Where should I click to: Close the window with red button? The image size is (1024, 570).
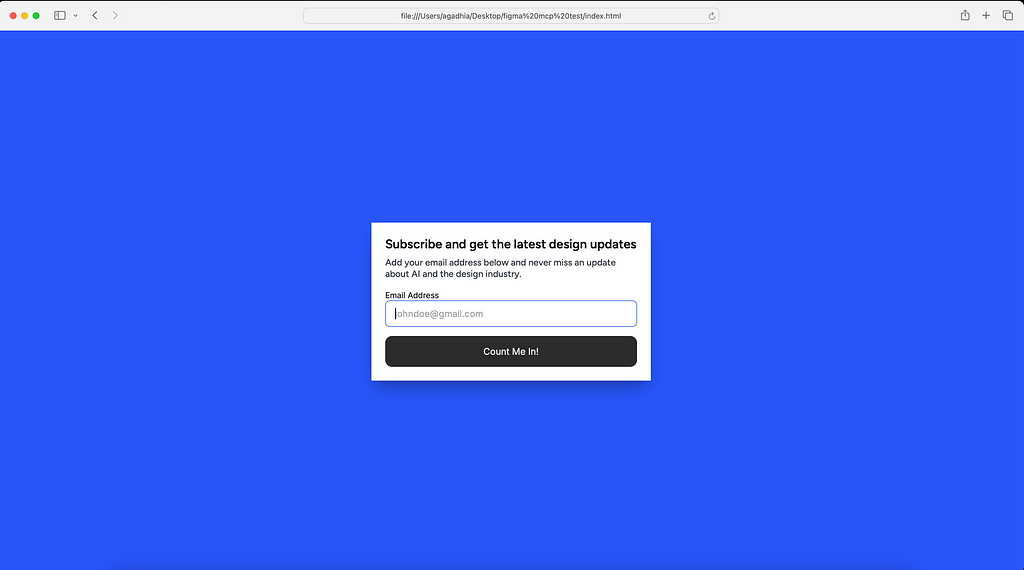coord(13,16)
